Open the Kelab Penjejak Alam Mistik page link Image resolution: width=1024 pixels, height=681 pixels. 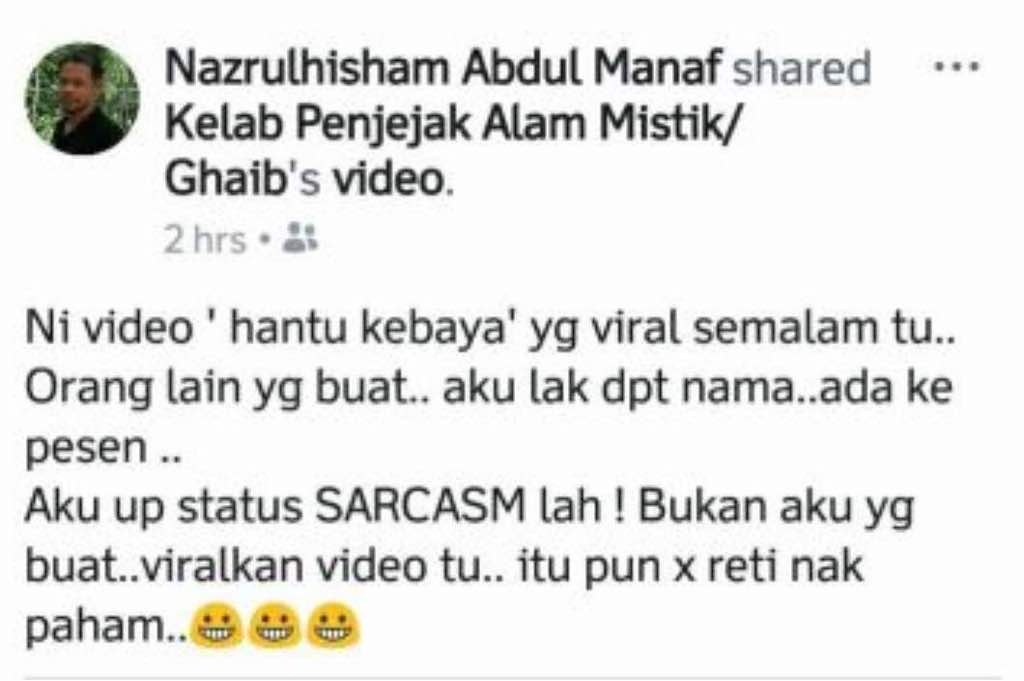(454, 123)
